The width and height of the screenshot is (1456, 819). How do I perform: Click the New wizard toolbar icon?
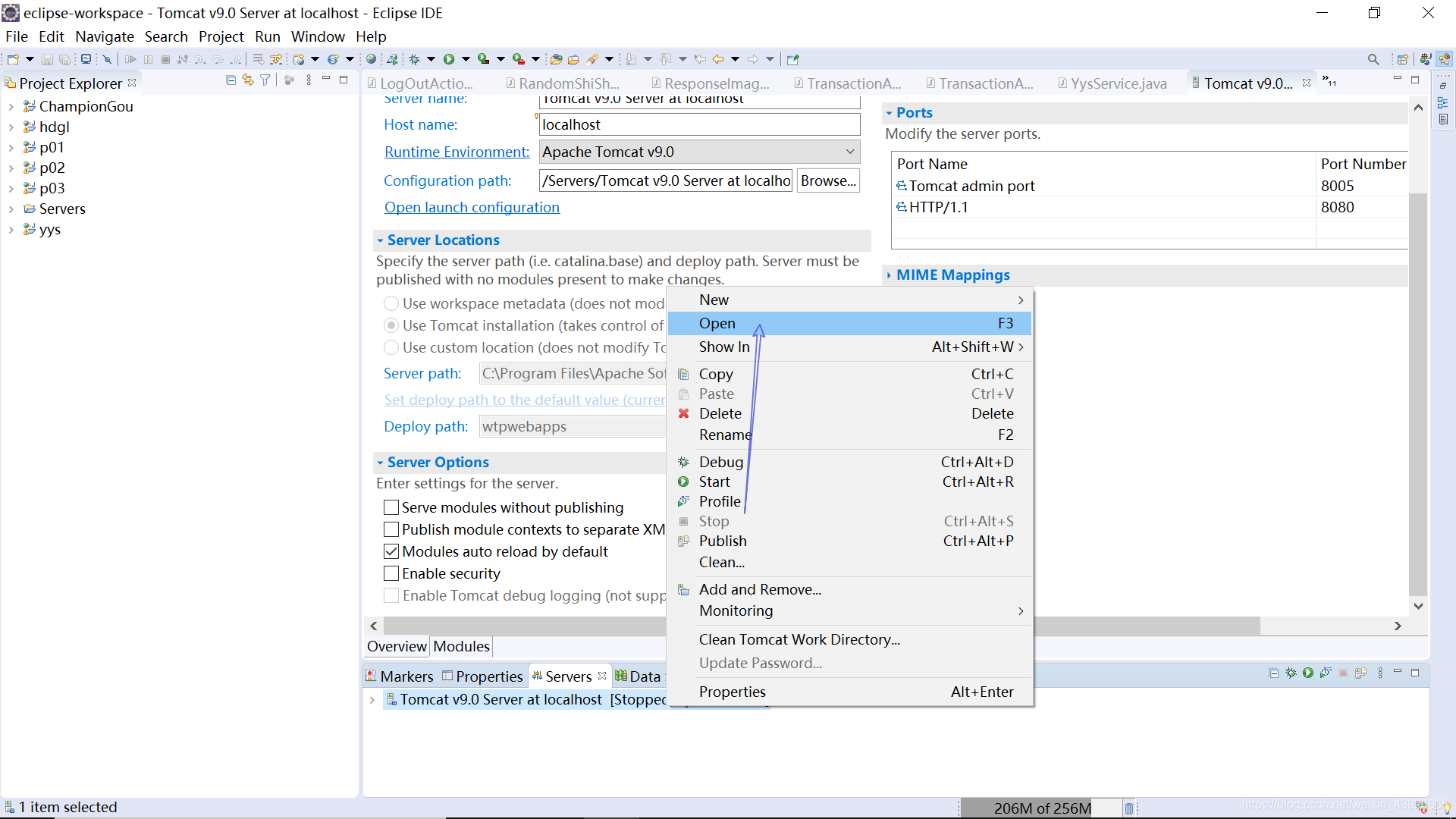13,59
